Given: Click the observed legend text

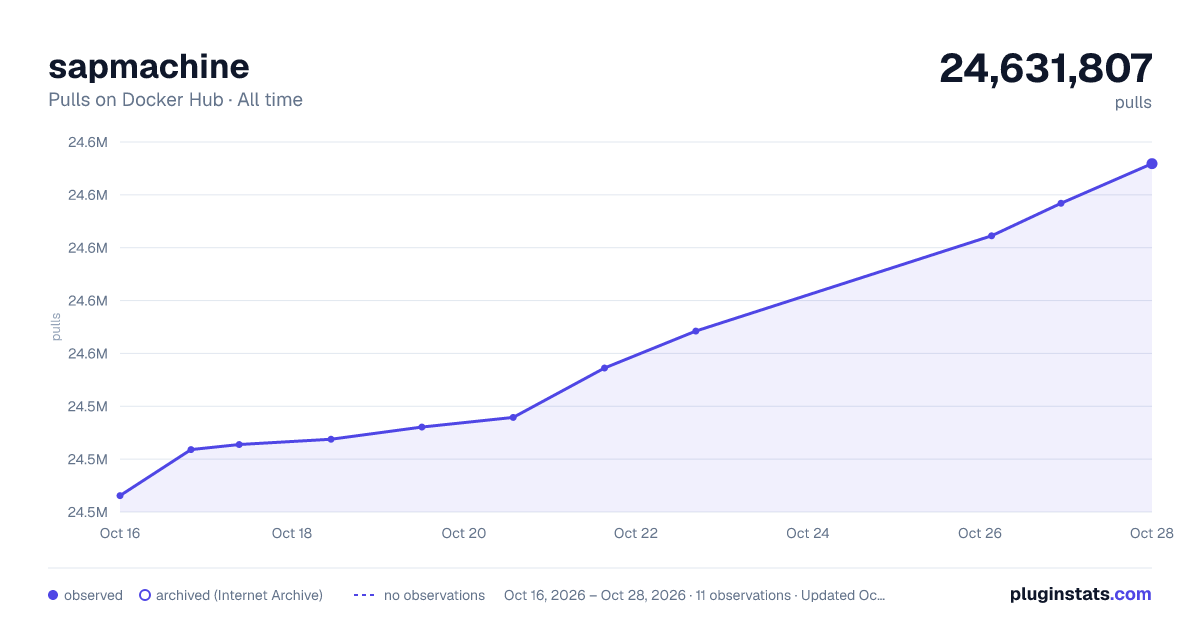Looking at the screenshot, I should [x=93, y=595].
